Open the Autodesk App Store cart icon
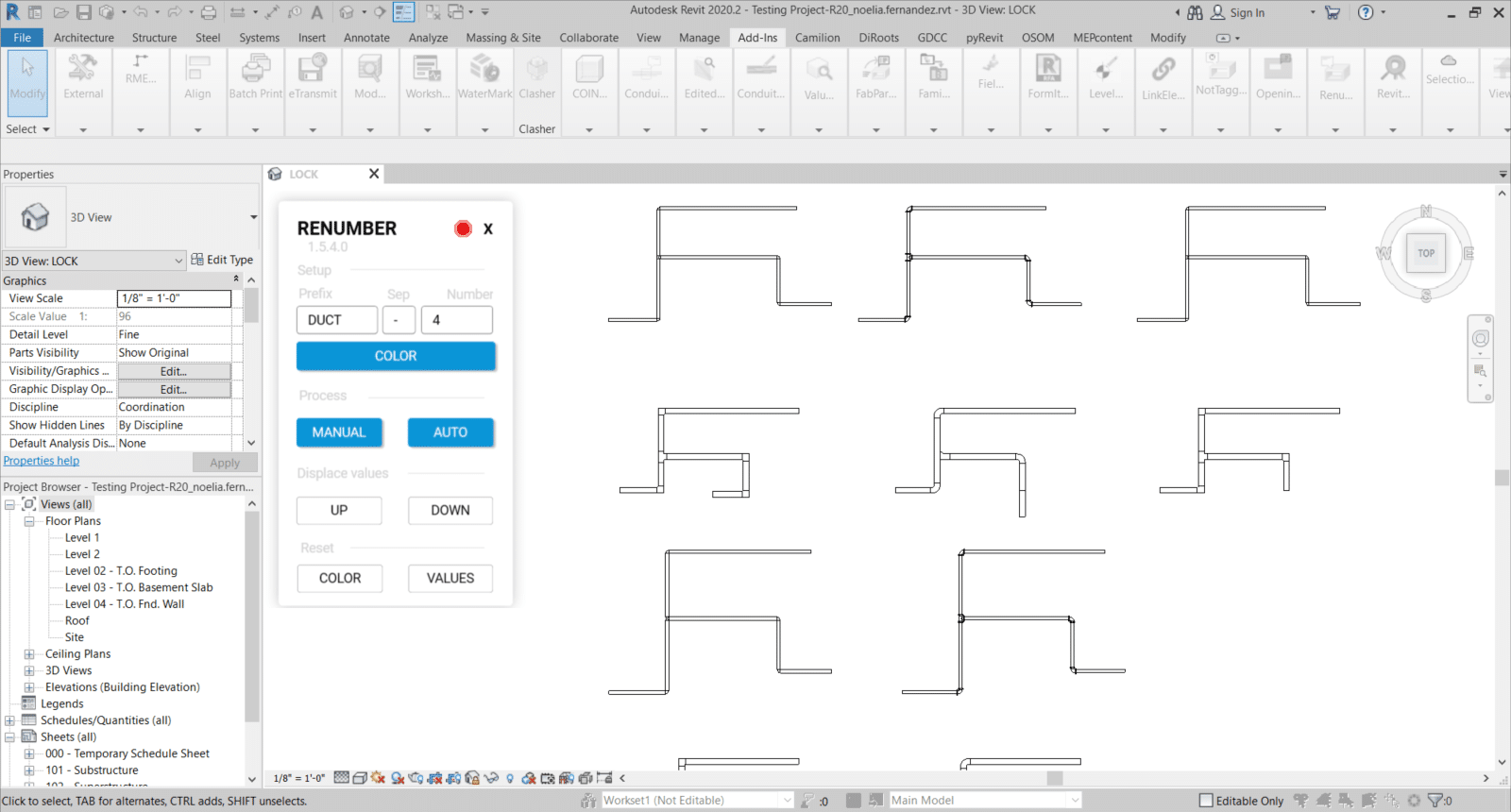This screenshot has width=1511, height=812. click(1333, 12)
